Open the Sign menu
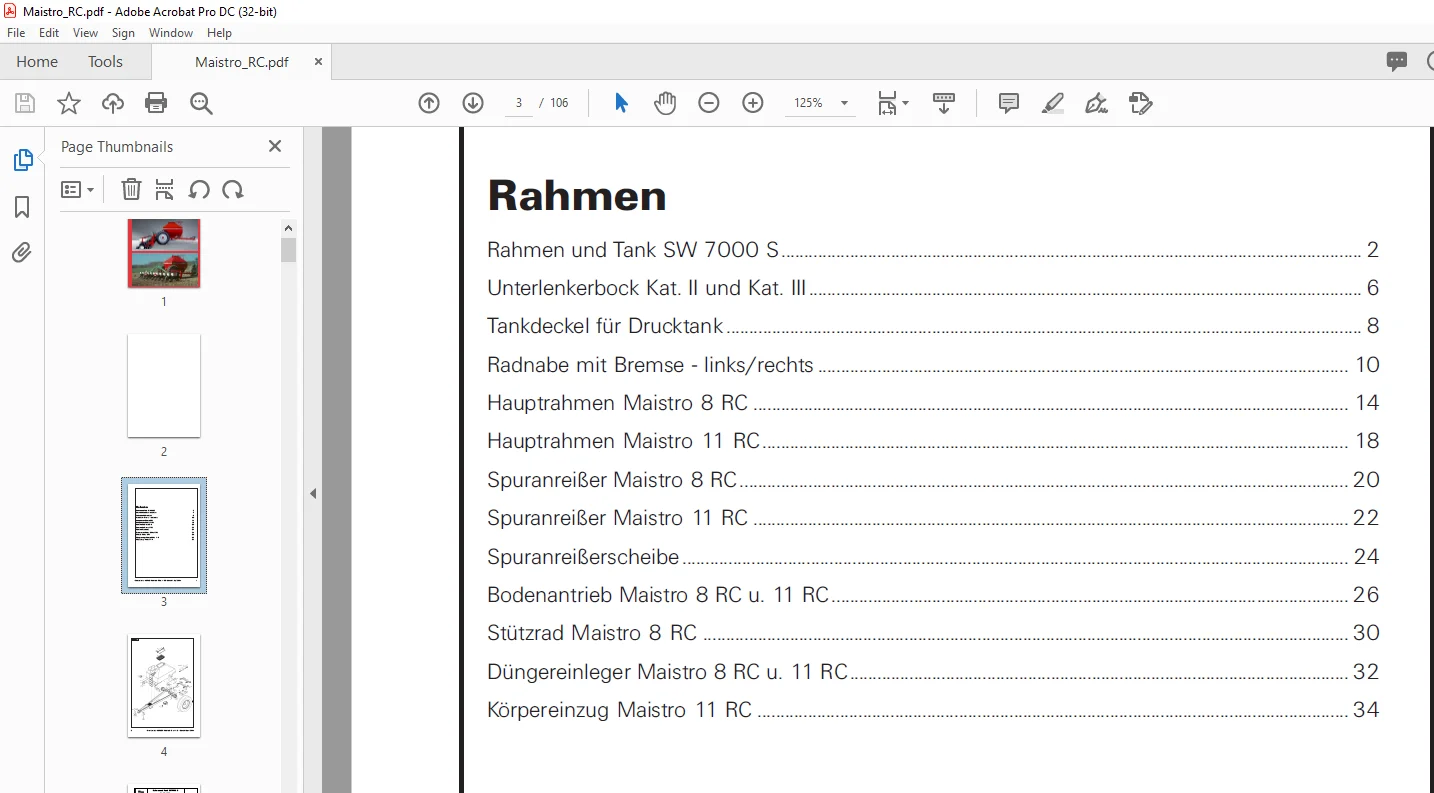The width and height of the screenshot is (1434, 793). [123, 33]
